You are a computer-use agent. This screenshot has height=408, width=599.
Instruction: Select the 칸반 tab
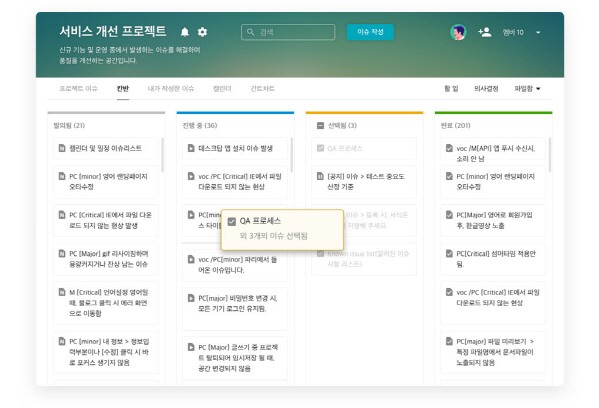coord(123,89)
